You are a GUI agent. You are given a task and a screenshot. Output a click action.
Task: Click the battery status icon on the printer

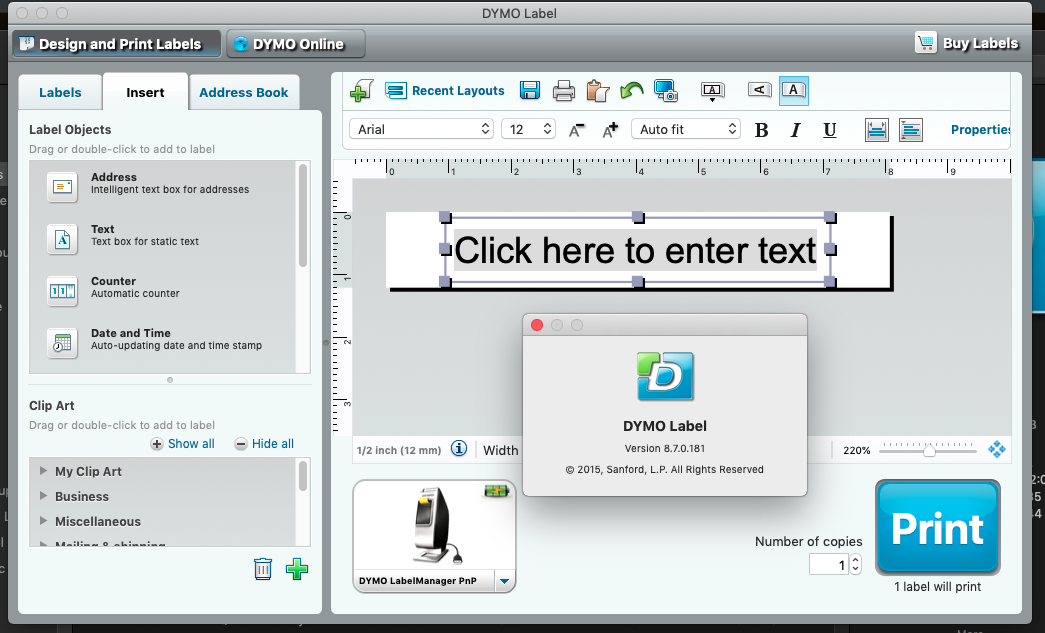click(497, 492)
